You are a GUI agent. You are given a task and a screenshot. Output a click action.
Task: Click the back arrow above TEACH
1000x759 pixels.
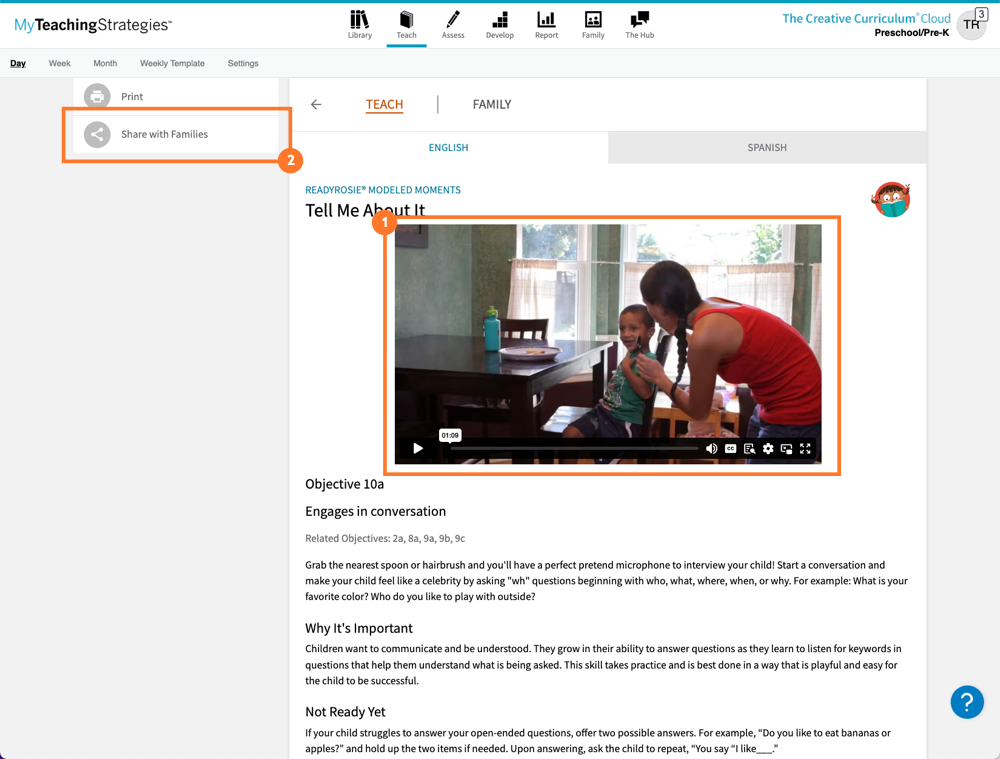coord(317,104)
